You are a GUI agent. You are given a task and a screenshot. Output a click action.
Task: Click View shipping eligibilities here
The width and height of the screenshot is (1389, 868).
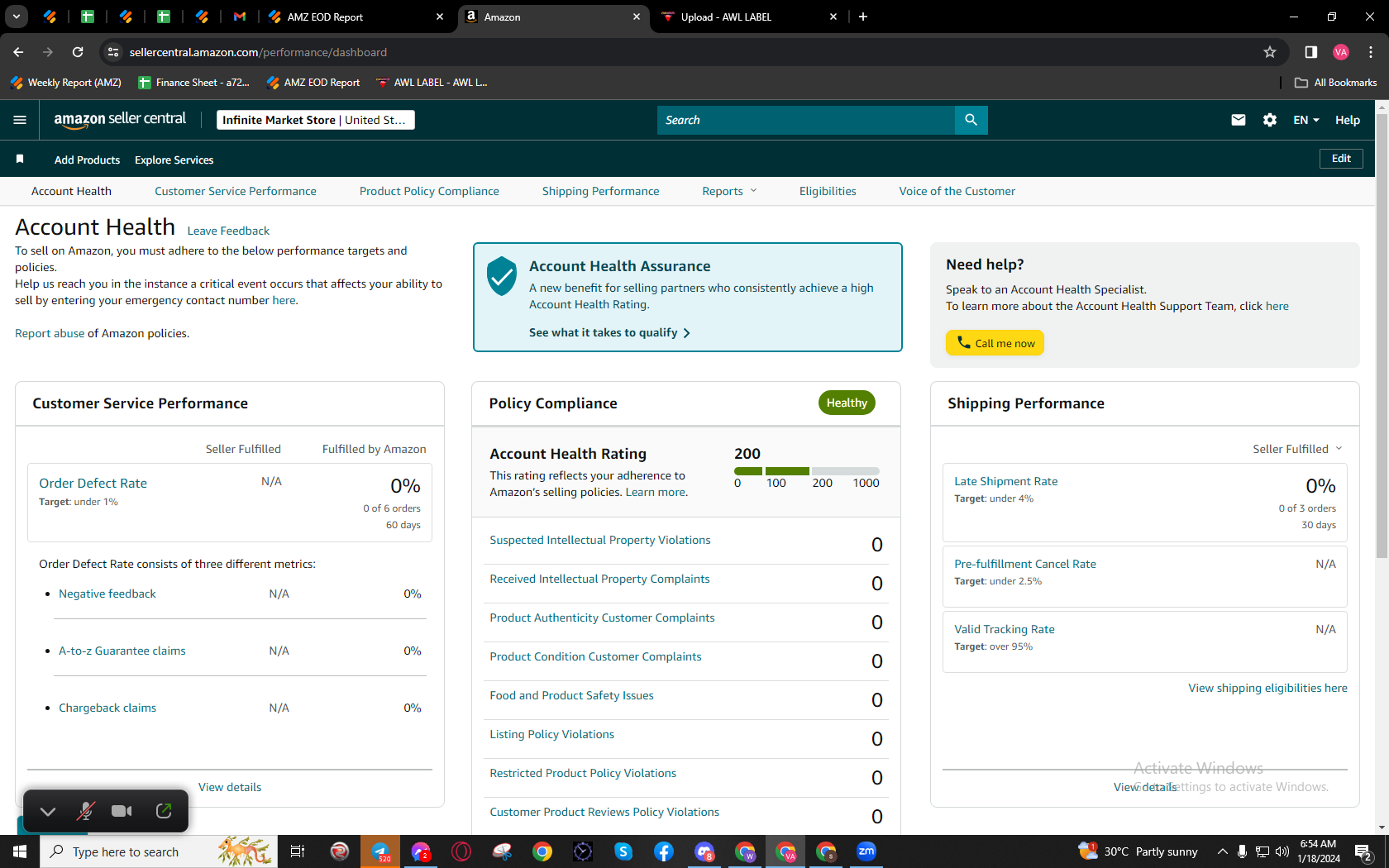point(1268,688)
